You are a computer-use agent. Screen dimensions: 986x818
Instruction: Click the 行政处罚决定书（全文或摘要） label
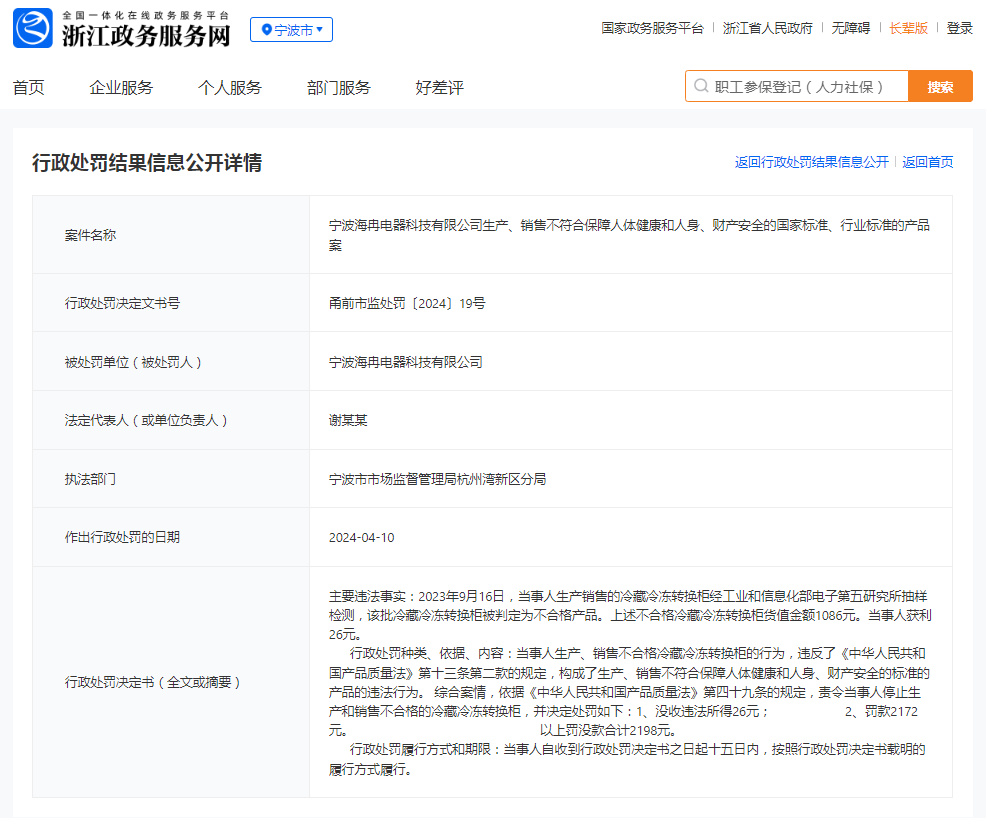152,682
